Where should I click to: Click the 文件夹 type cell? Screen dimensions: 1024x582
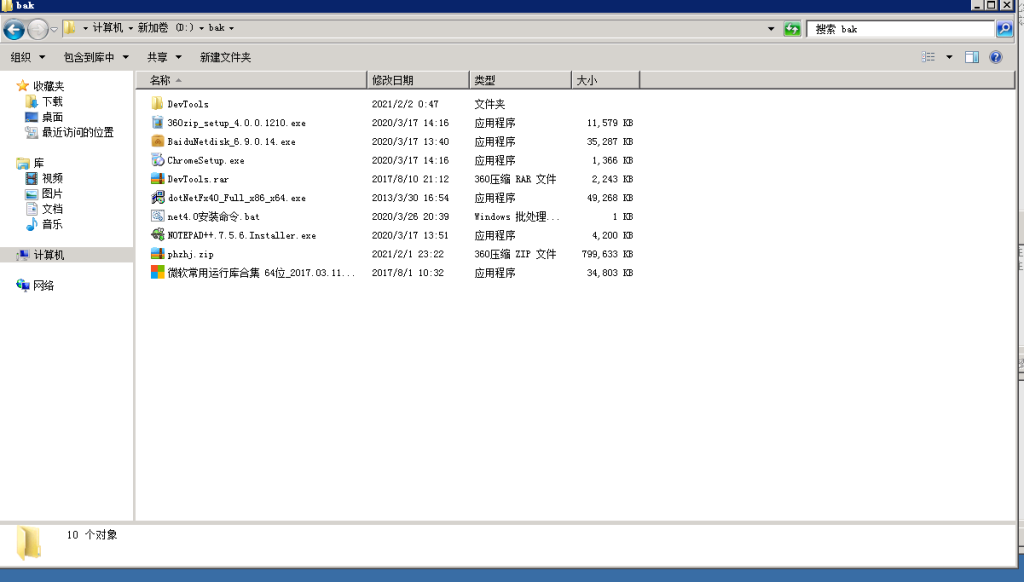click(x=490, y=104)
